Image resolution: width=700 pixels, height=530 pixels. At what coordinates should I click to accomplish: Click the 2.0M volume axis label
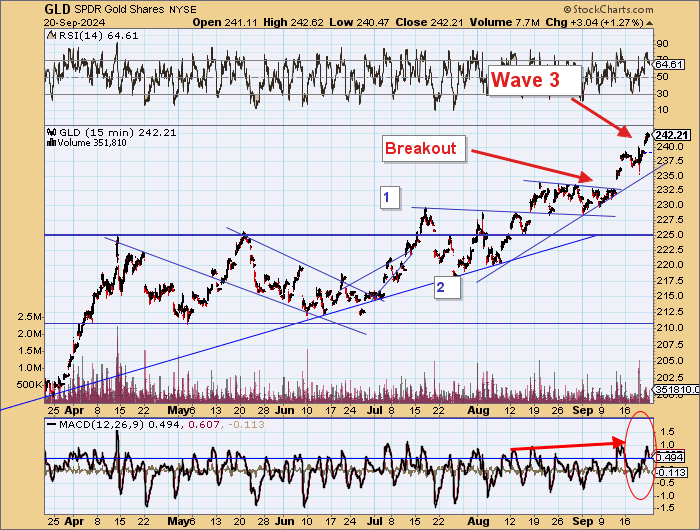point(30,334)
